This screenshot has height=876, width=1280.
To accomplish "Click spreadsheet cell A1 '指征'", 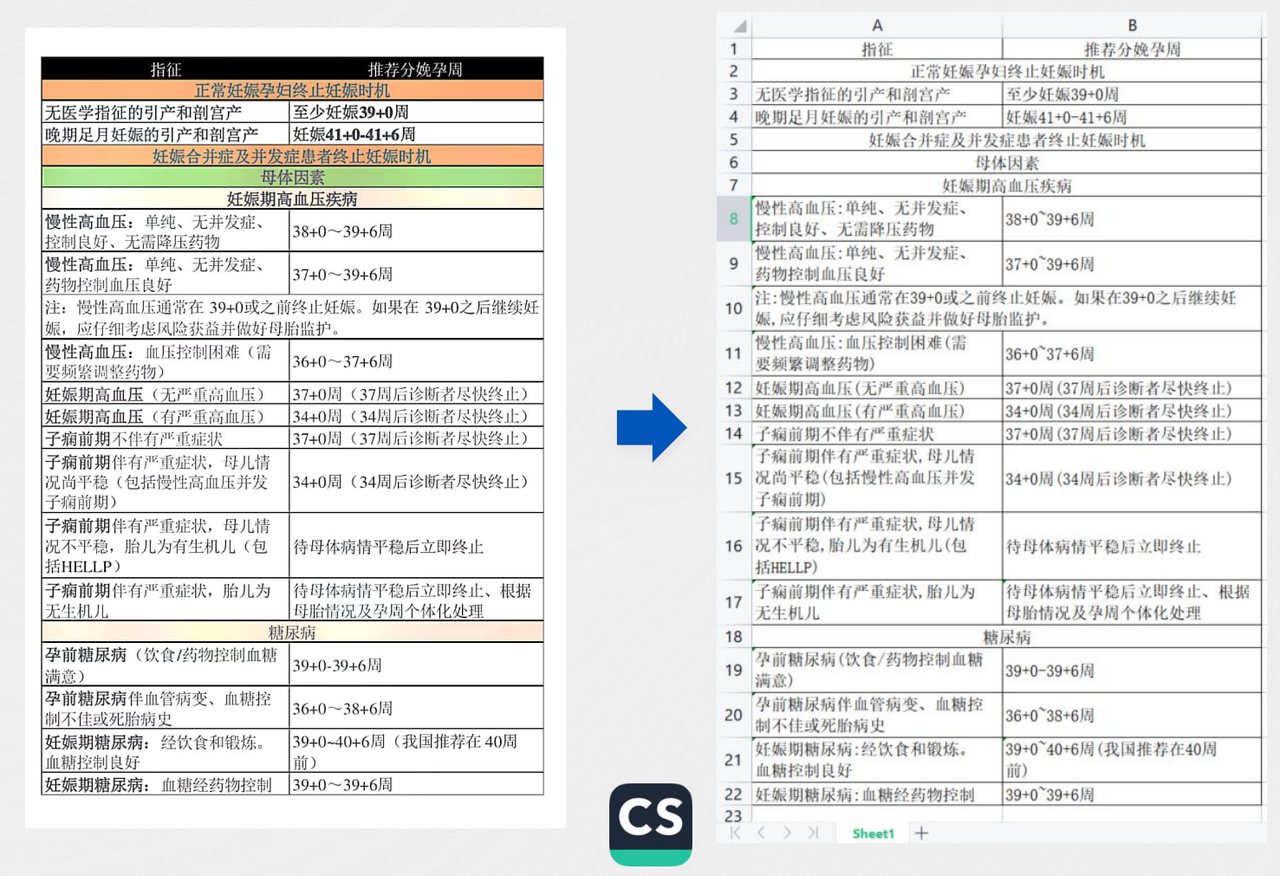I will [877, 48].
